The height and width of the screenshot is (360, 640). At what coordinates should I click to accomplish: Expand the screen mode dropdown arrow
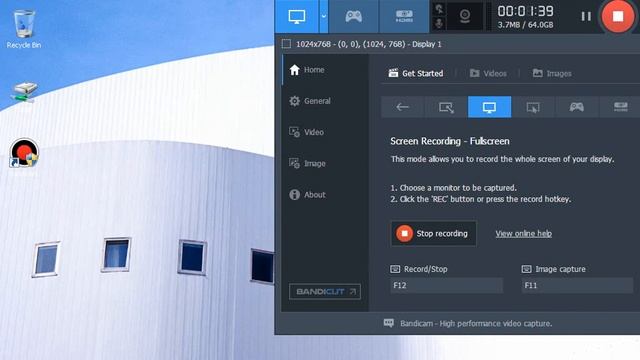point(324,16)
